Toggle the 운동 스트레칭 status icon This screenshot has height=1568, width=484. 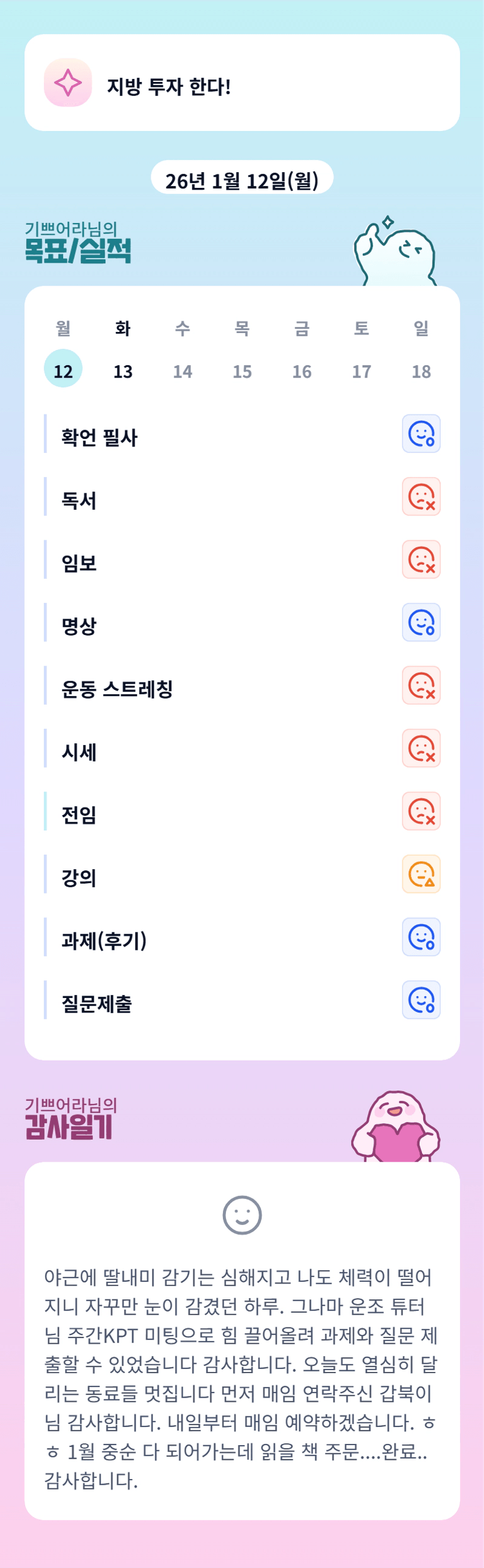pos(421,685)
